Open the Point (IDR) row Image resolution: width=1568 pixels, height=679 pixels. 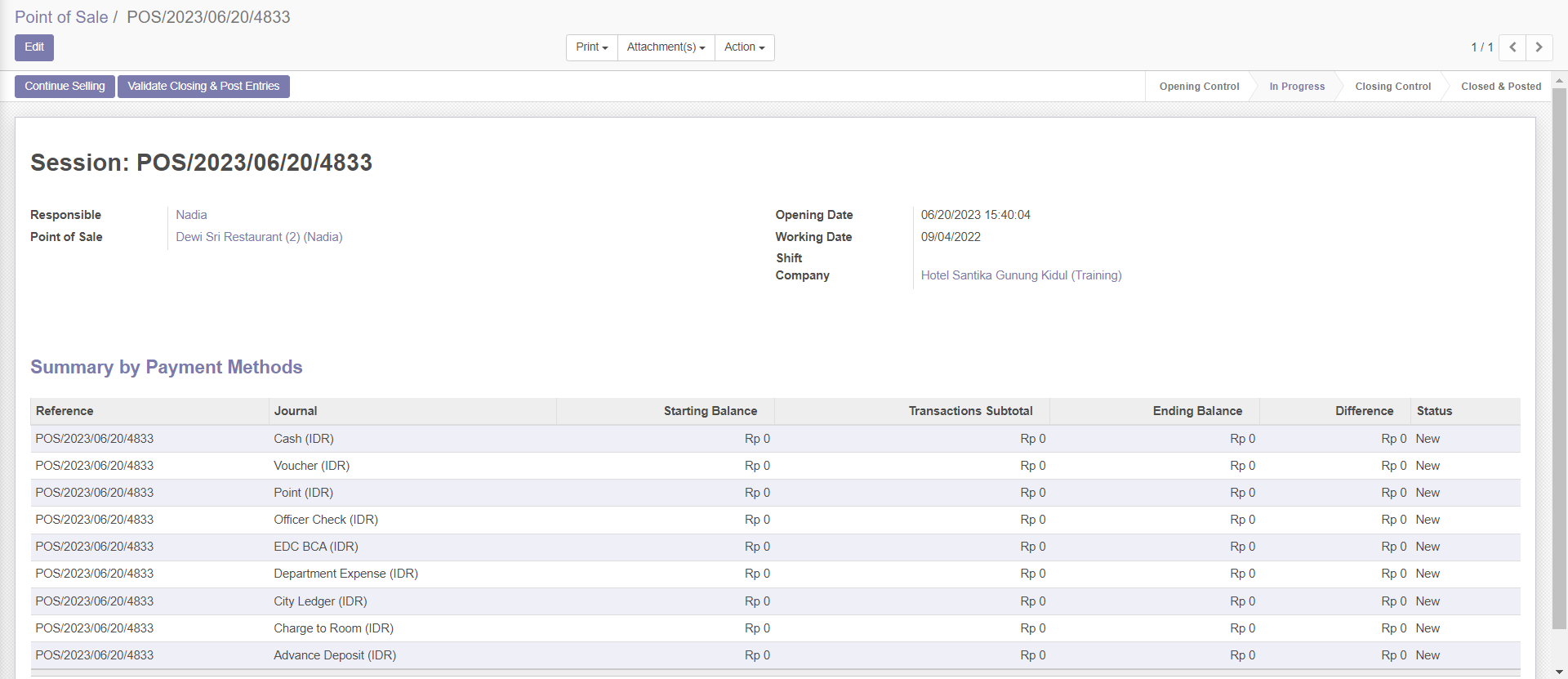775,493
